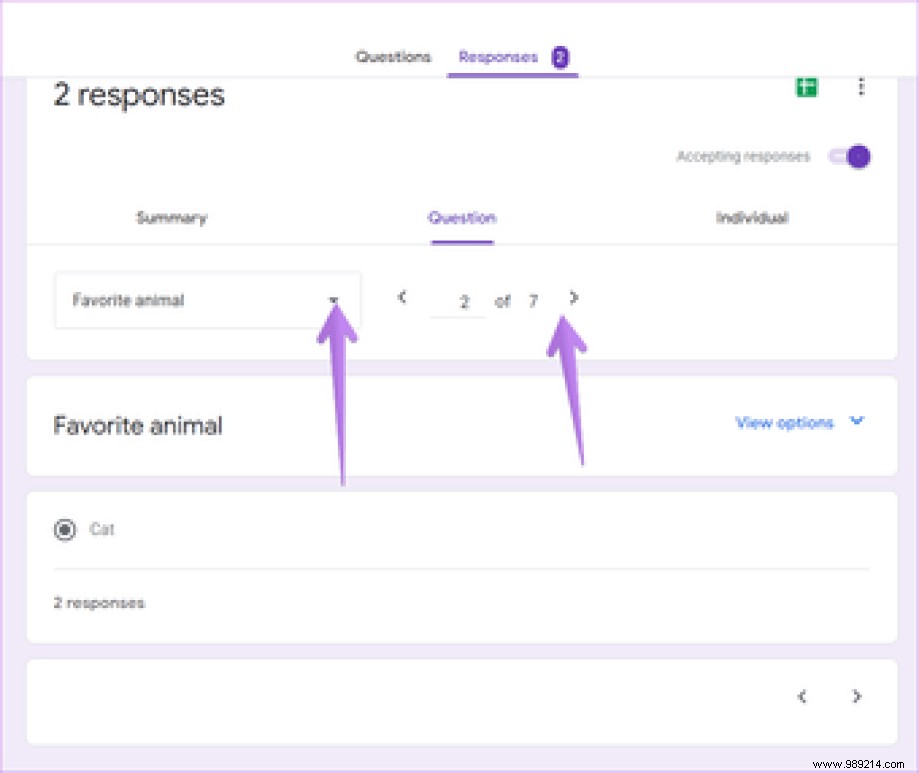Click the left arrow at the bottom card
Screen dimensions: 919x773
[801, 696]
